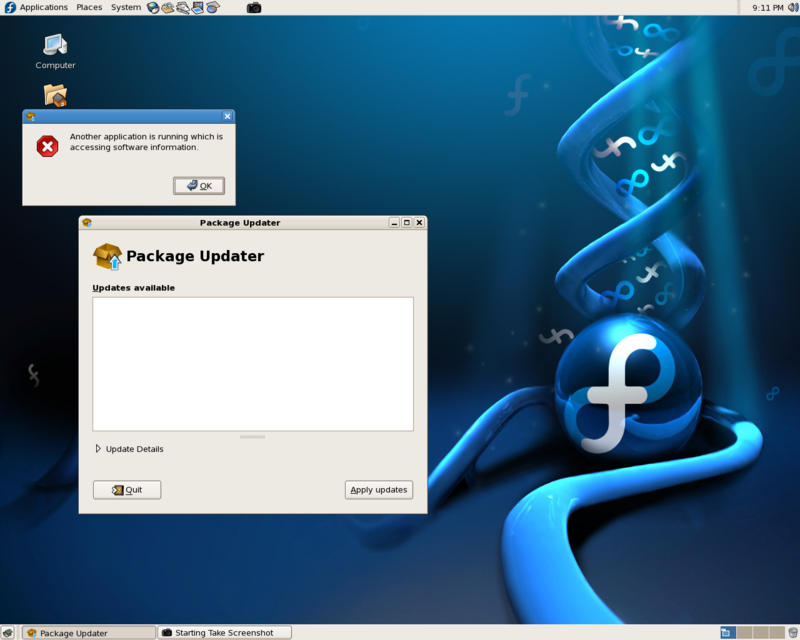This screenshot has height=640, width=800.
Task: Open the Applications menu
Action: (x=43, y=7)
